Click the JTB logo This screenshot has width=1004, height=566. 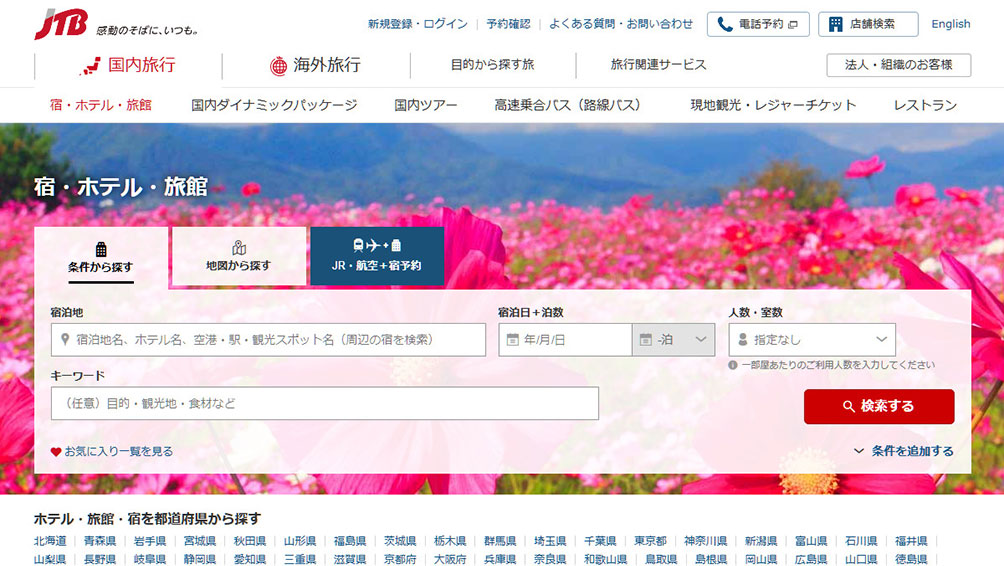point(61,24)
